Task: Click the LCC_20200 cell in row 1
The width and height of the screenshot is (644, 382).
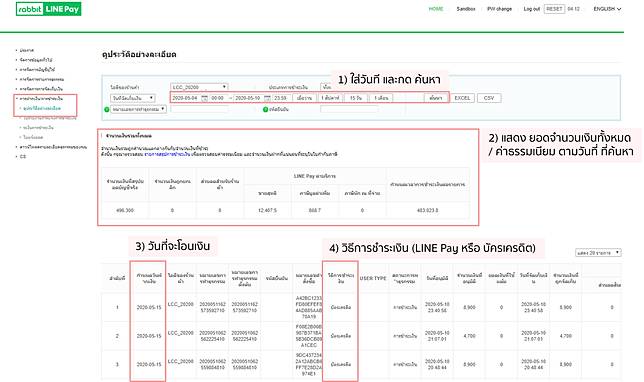Action: [x=181, y=304]
